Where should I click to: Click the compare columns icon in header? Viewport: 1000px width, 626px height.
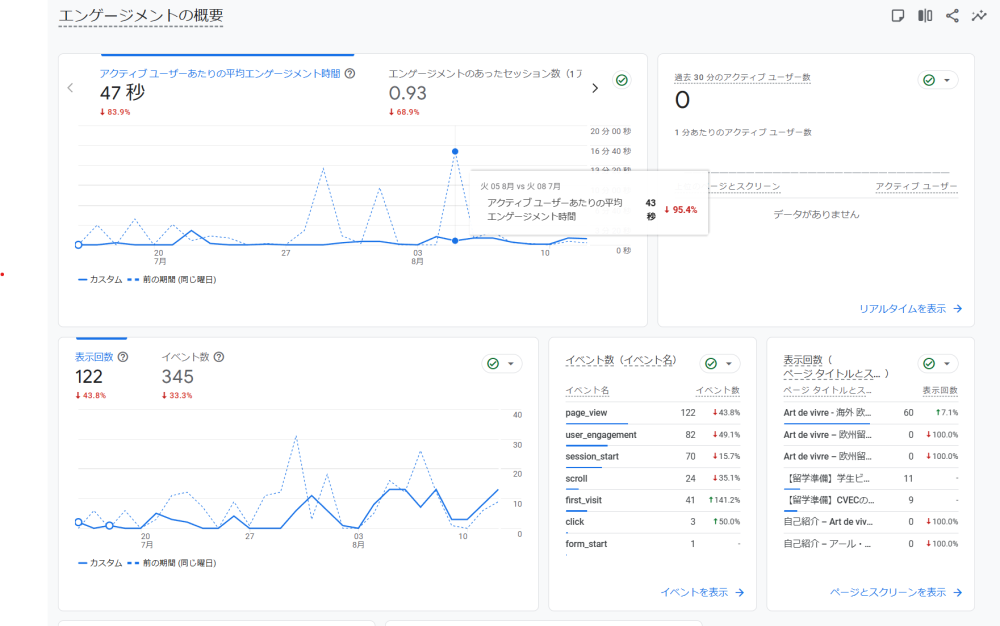click(925, 16)
